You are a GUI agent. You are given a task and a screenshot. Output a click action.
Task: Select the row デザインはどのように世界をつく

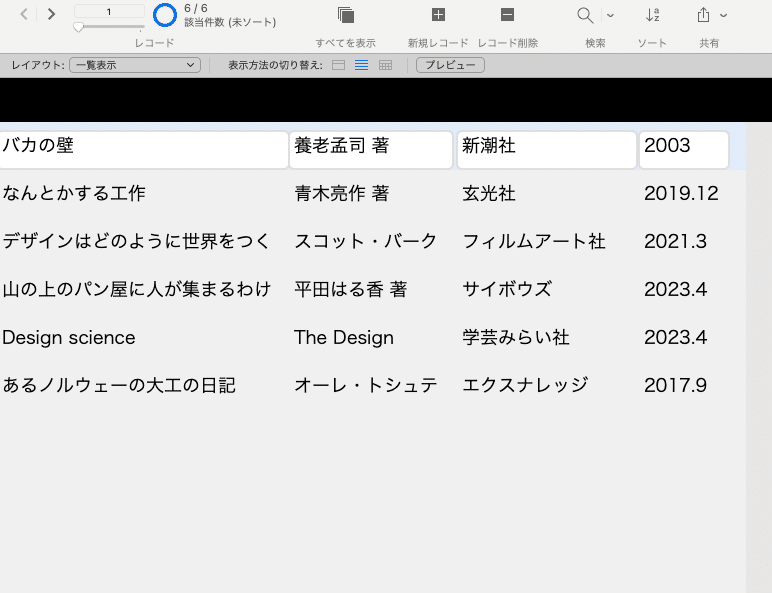click(136, 241)
